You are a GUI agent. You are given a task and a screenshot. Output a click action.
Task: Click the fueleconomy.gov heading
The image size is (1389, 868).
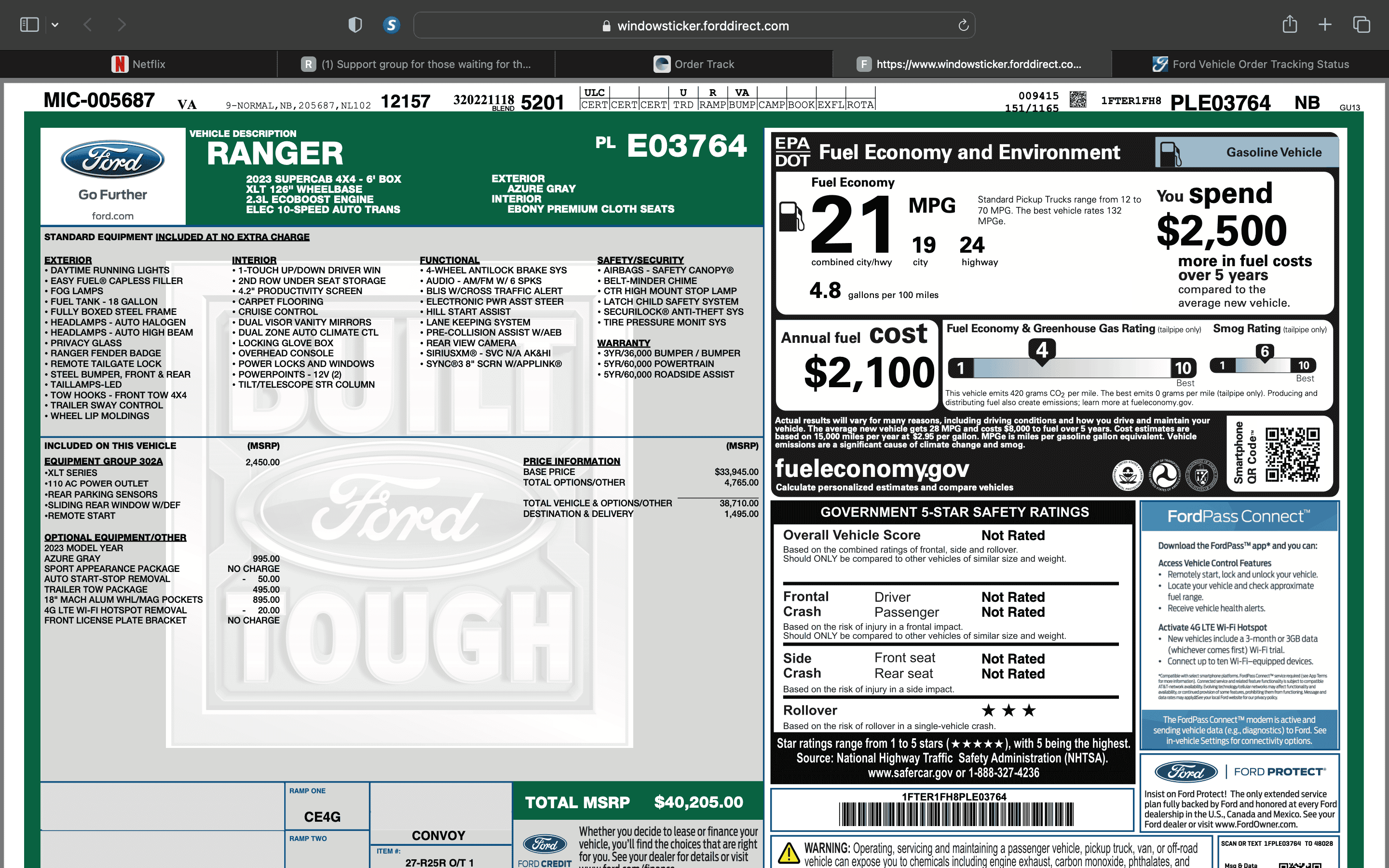click(x=872, y=468)
